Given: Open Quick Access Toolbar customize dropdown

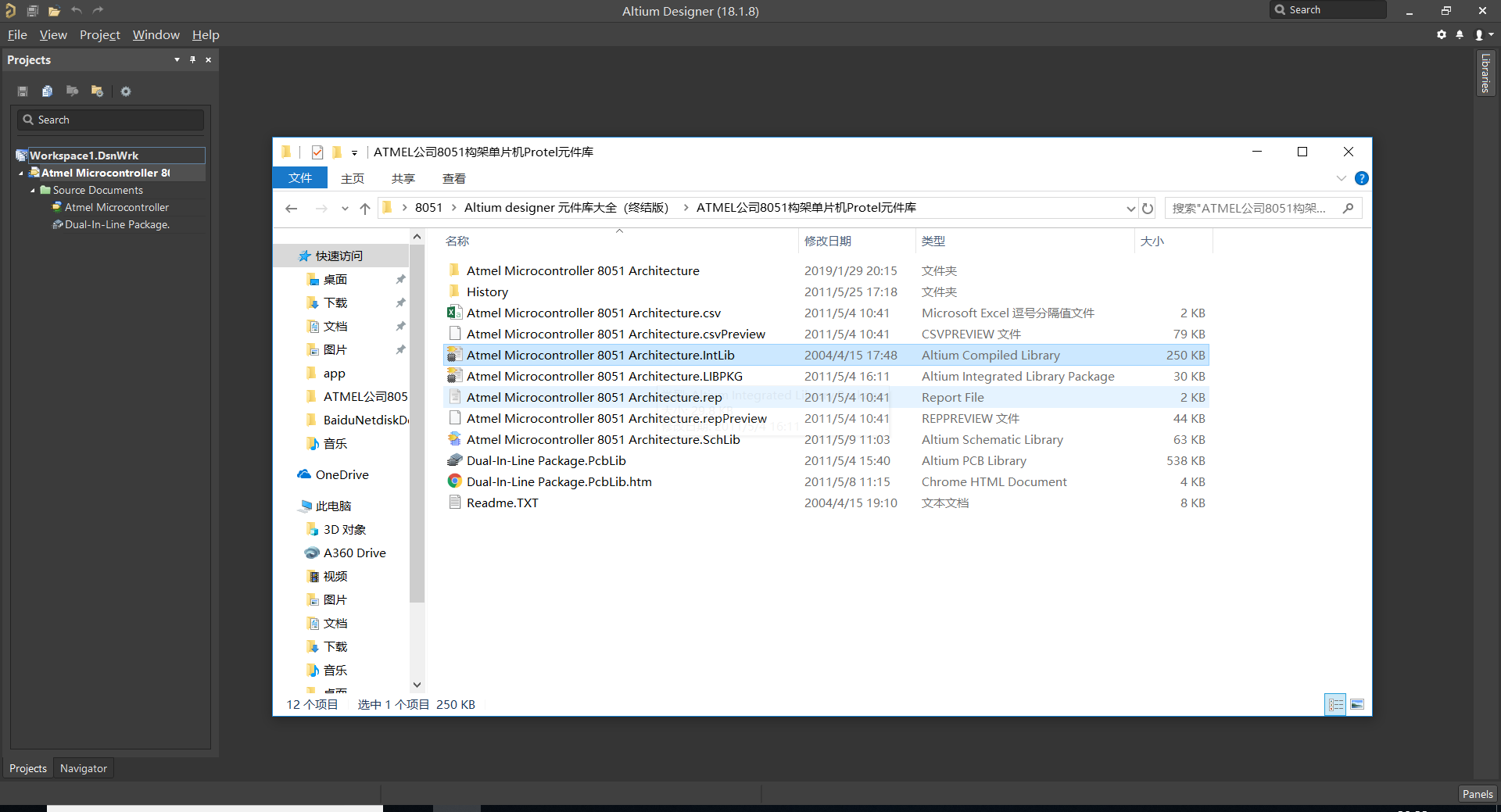Looking at the screenshot, I should 354,152.
